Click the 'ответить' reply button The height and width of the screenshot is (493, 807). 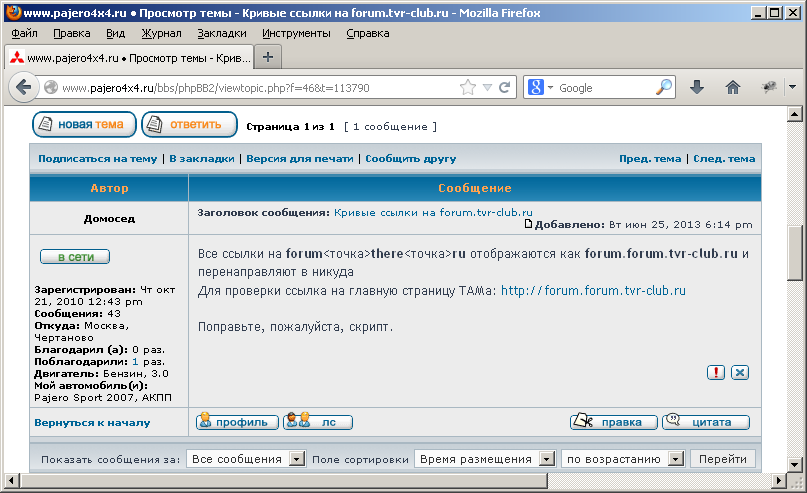[x=189, y=125]
